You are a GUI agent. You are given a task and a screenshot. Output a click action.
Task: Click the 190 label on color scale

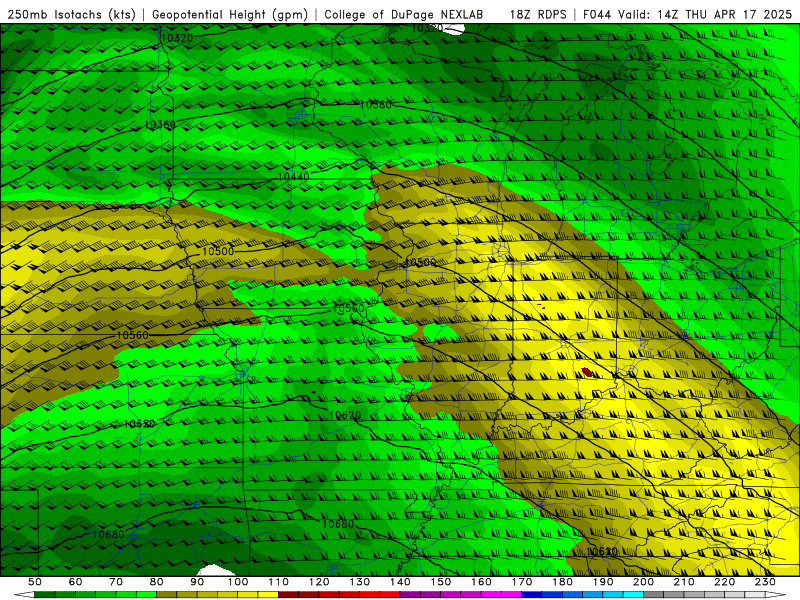coord(603,582)
